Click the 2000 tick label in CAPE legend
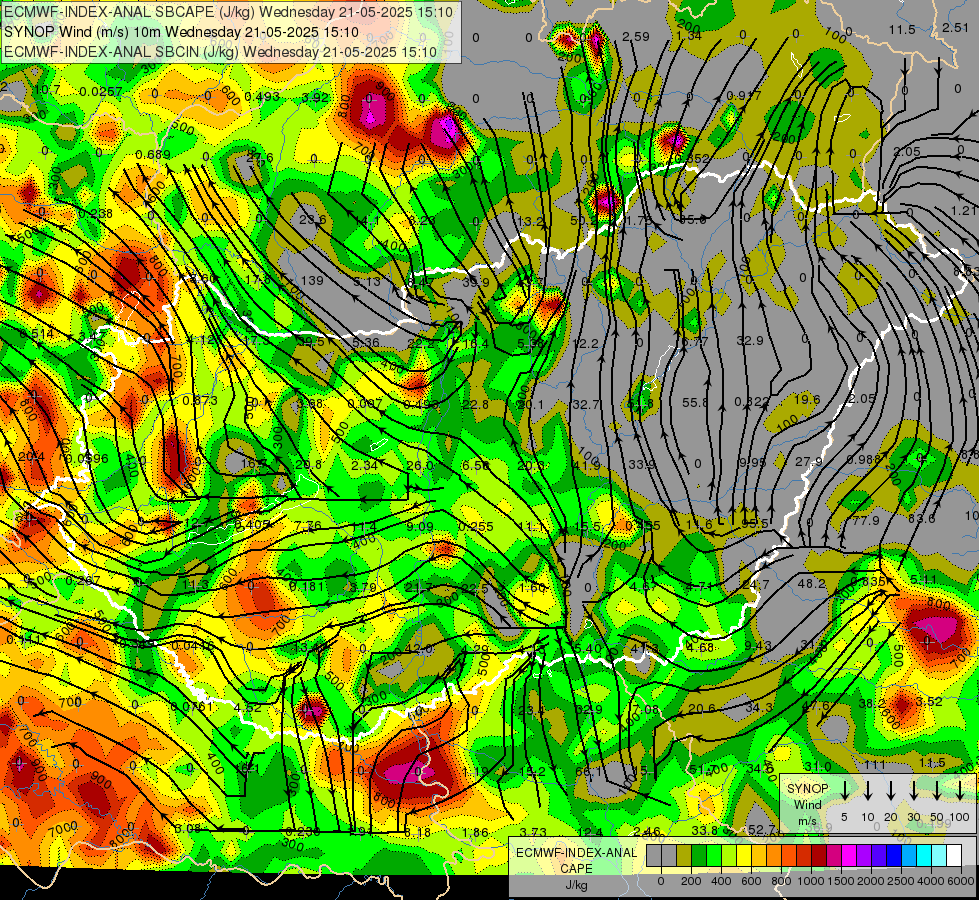 (871, 881)
